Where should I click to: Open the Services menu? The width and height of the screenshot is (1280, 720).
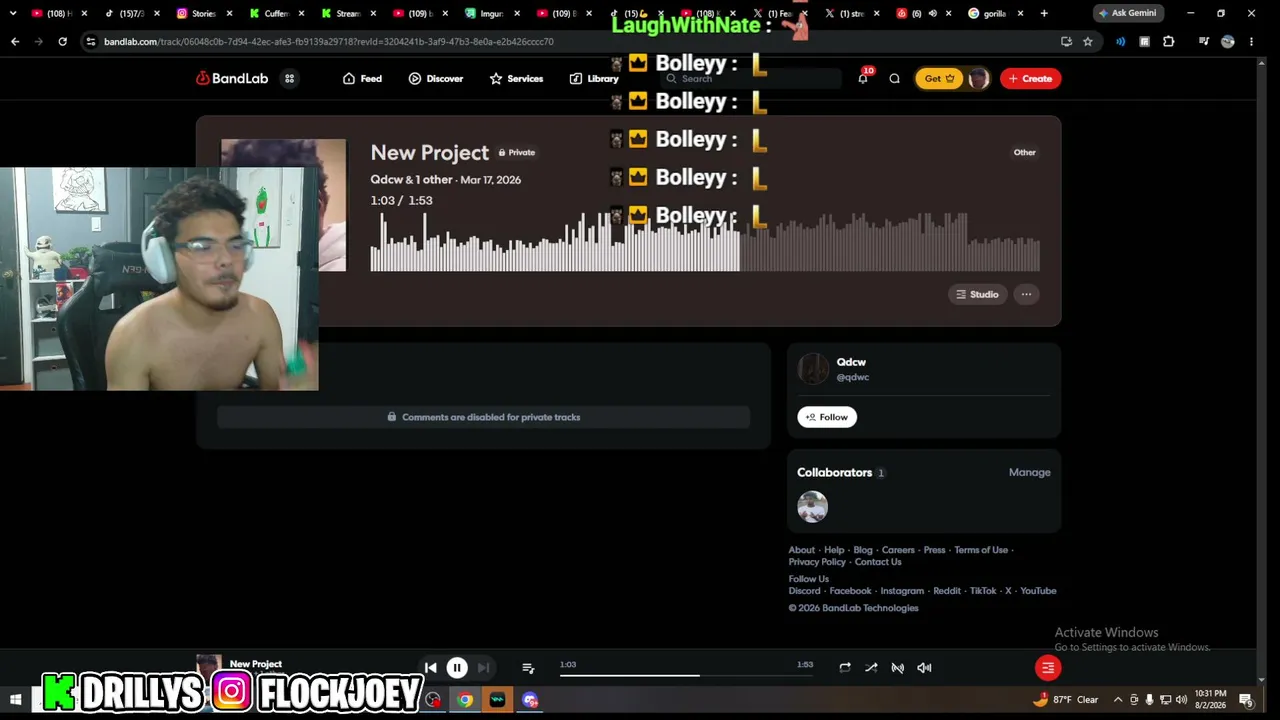click(x=516, y=78)
